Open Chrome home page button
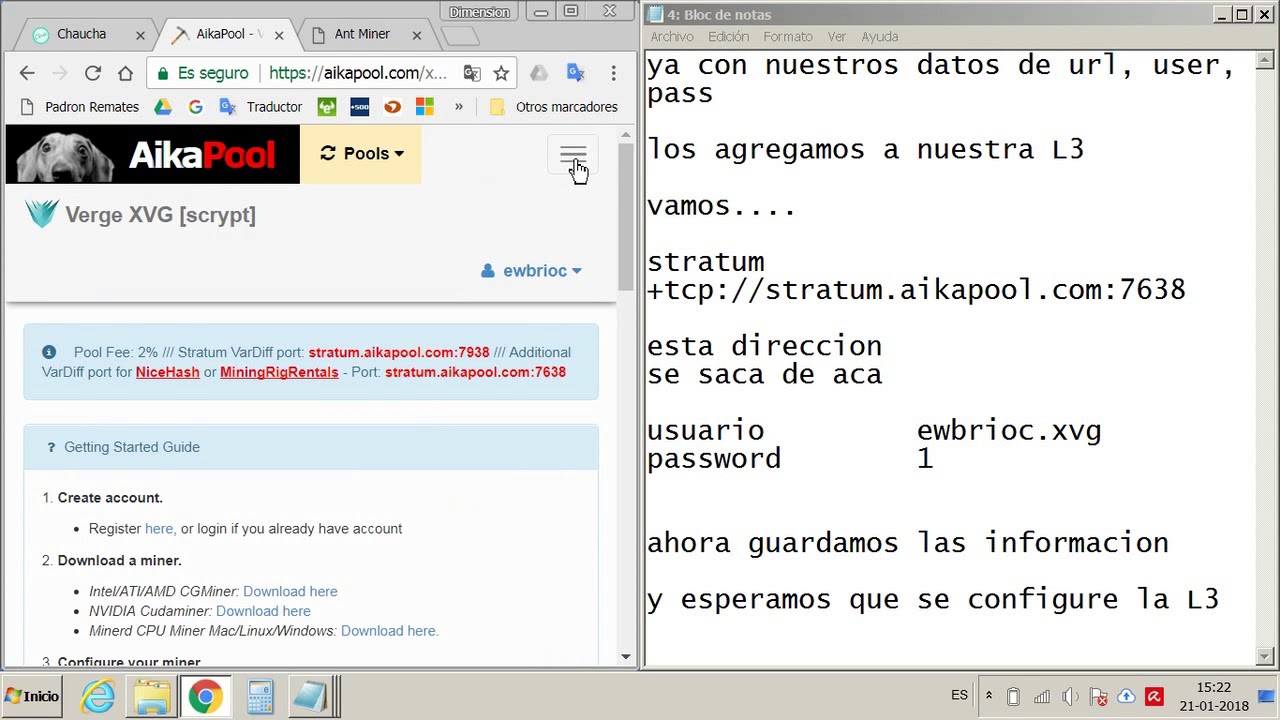1280x720 pixels. coord(125,73)
